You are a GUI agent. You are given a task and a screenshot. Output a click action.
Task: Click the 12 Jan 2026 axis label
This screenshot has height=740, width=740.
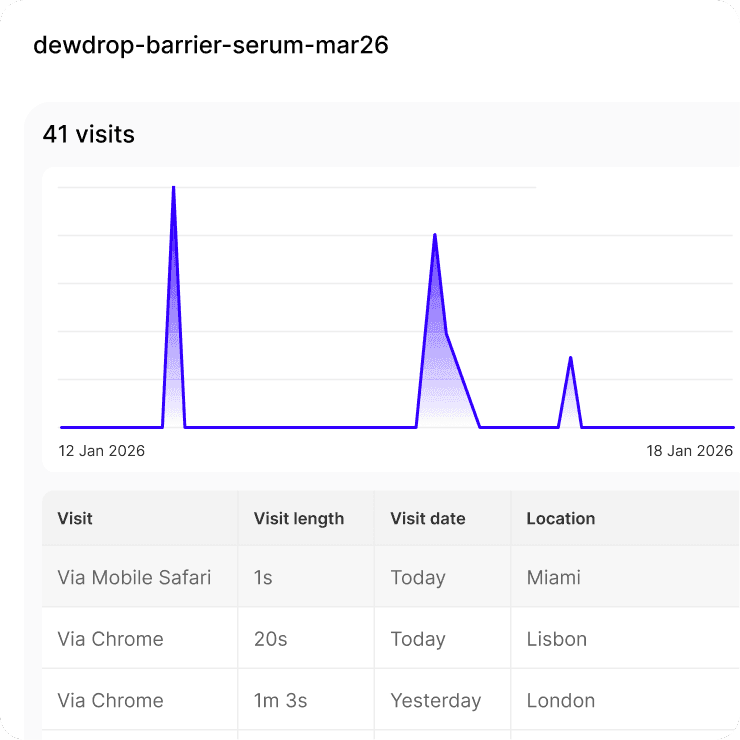pos(101,451)
